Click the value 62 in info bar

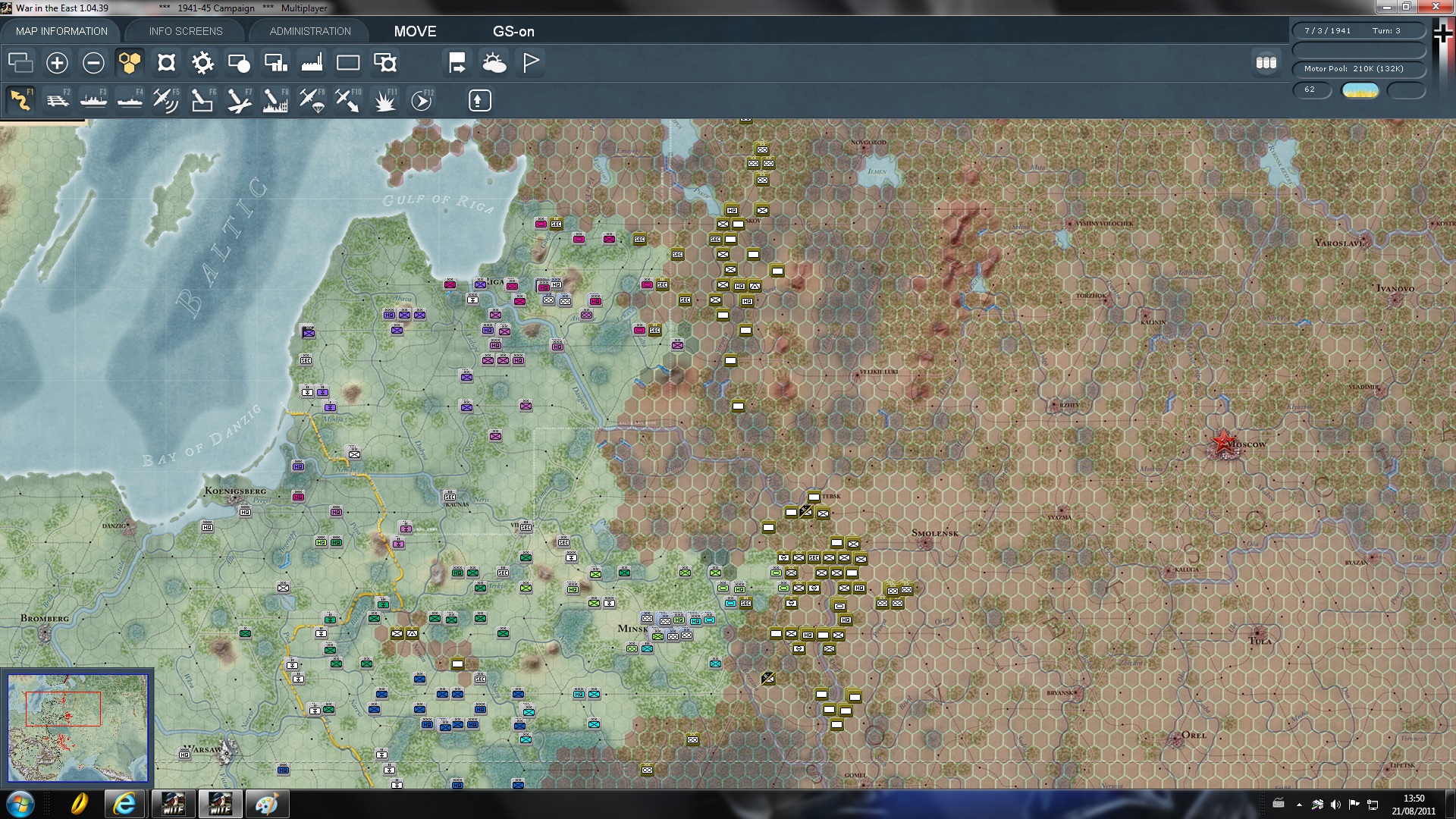point(1312,89)
